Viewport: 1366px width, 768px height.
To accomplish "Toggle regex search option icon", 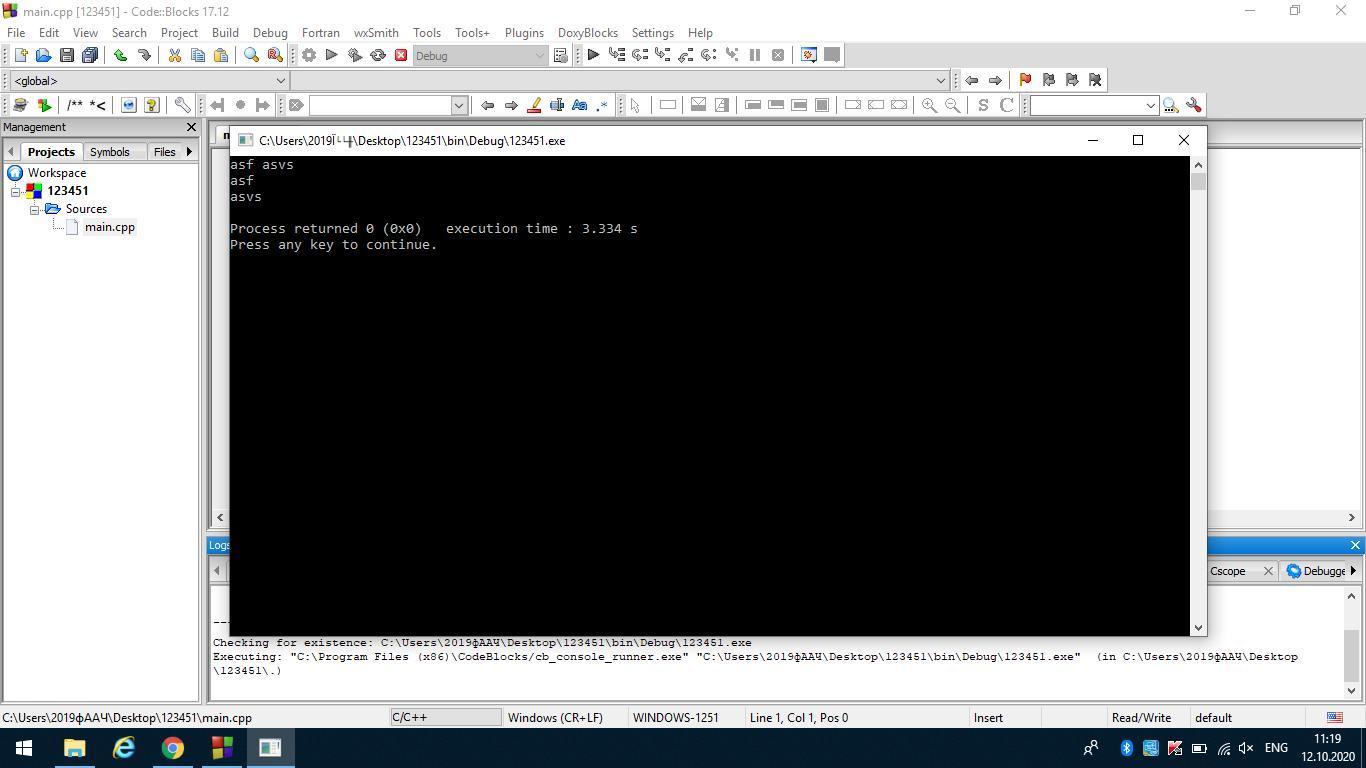I will click(x=602, y=105).
